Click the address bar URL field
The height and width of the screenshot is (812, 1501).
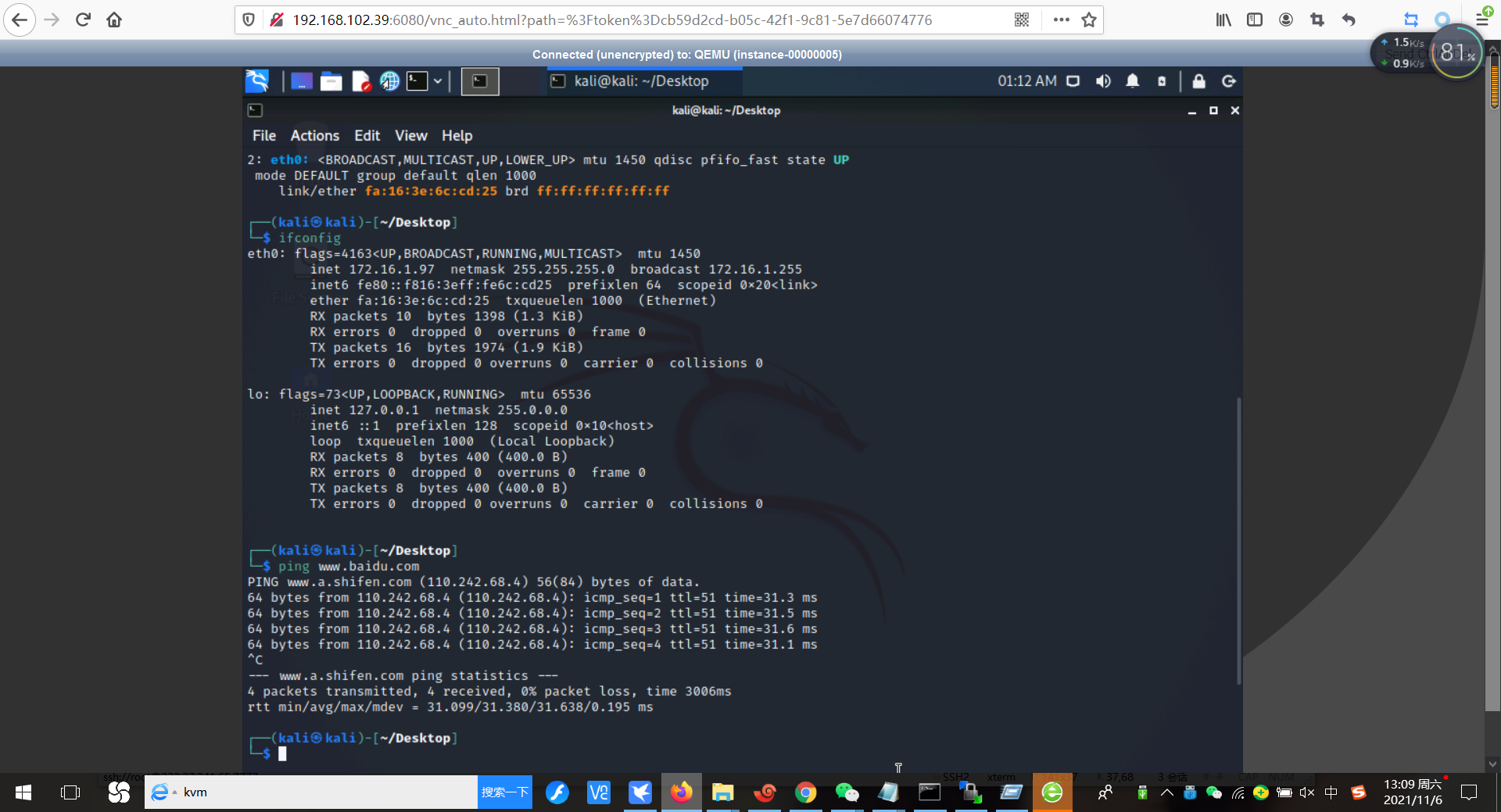612,20
